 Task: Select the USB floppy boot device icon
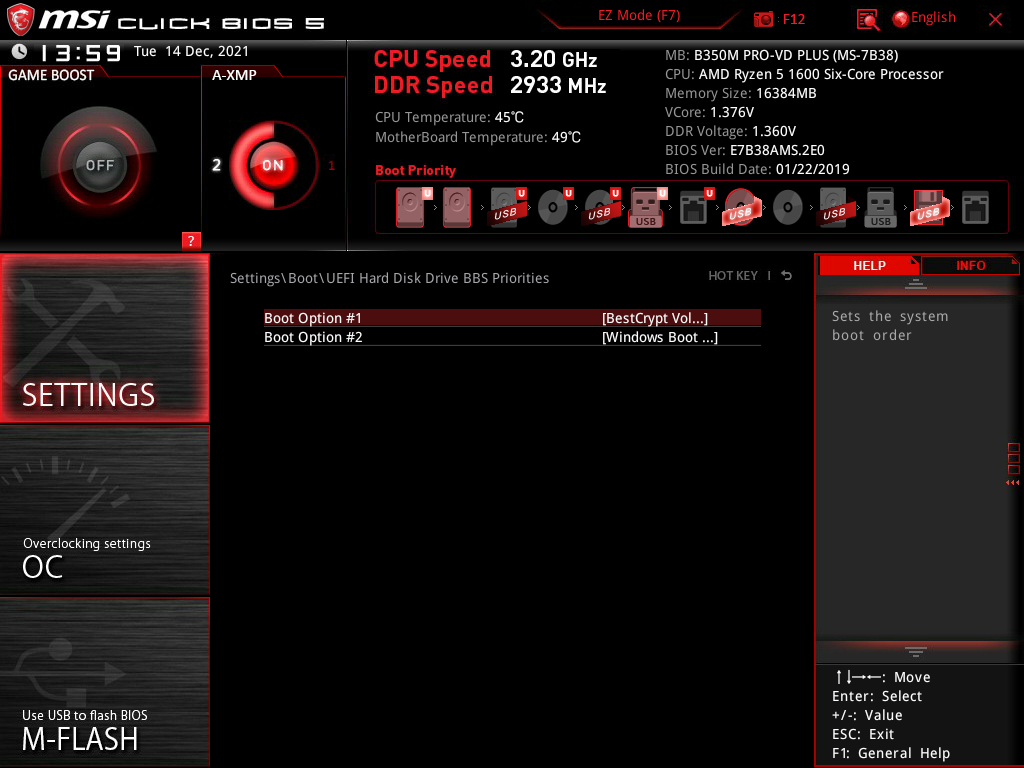coord(928,208)
